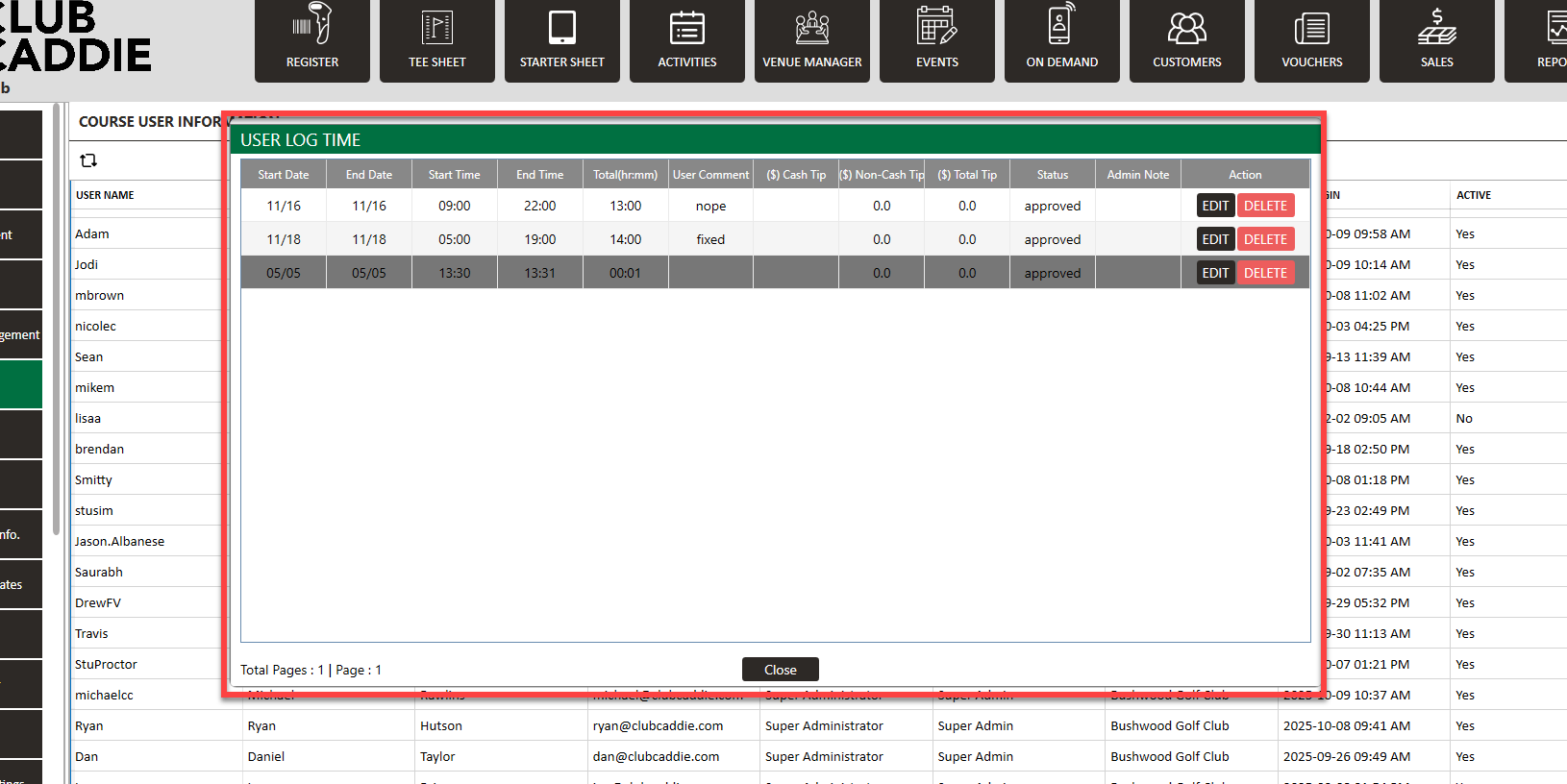The width and height of the screenshot is (1567, 784).
Task: Open the Sales money icon
Action: pyautogui.click(x=1436, y=27)
